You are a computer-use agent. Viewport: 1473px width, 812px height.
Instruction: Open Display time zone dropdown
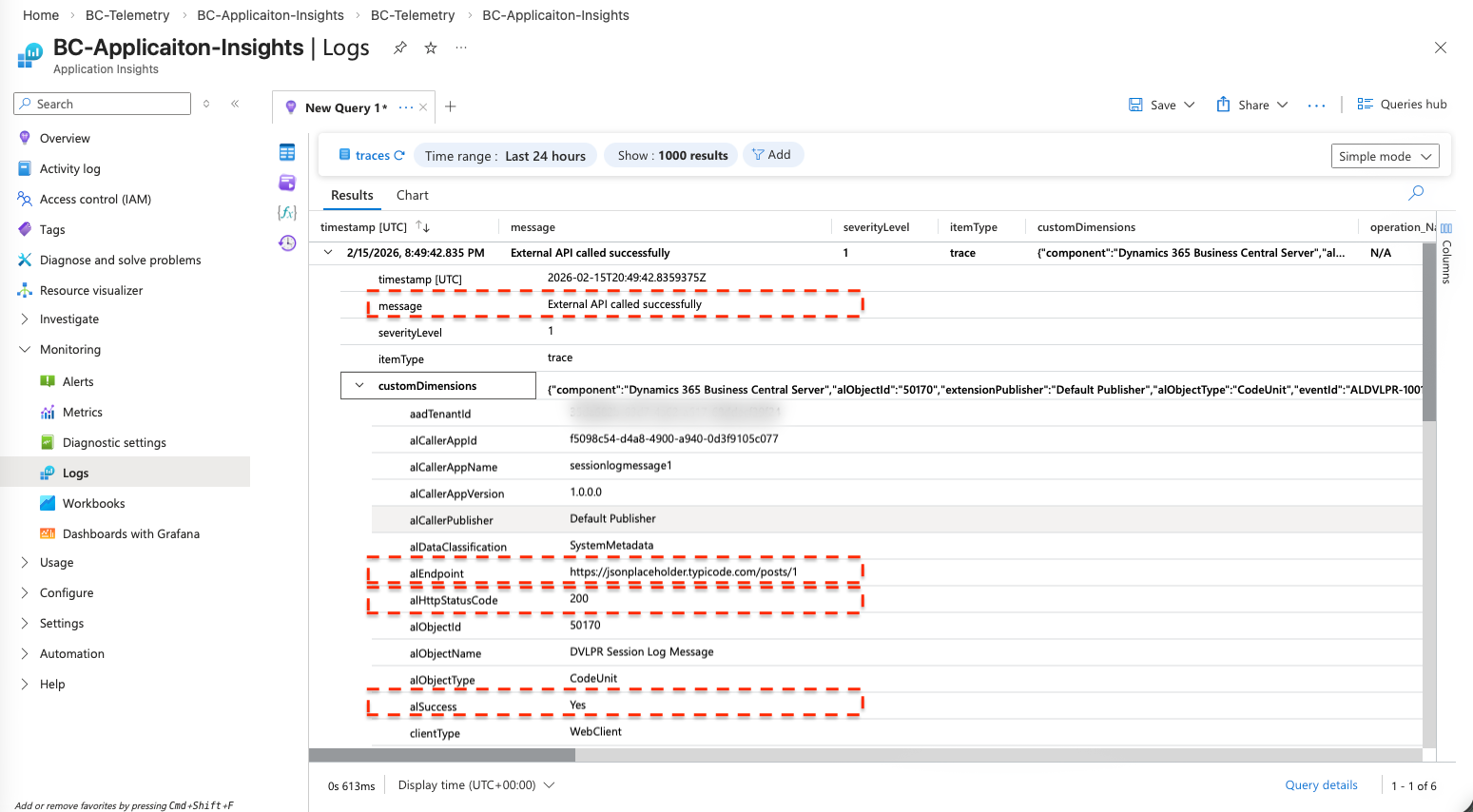(x=475, y=785)
